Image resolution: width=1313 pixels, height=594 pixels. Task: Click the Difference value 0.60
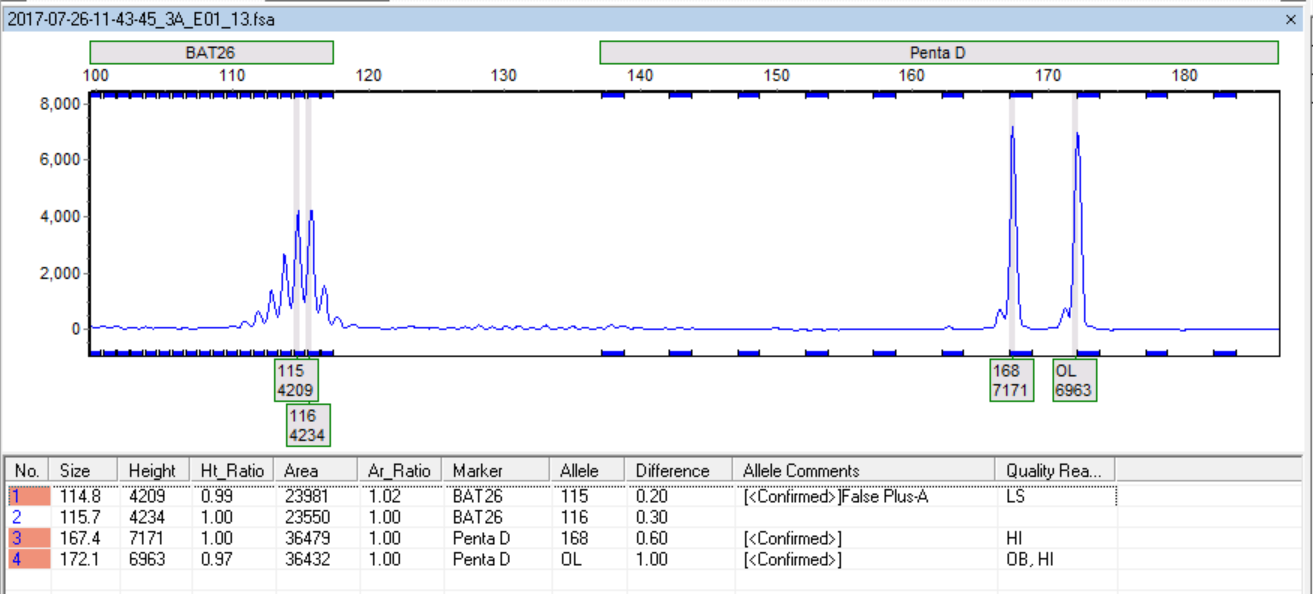[x=650, y=538]
